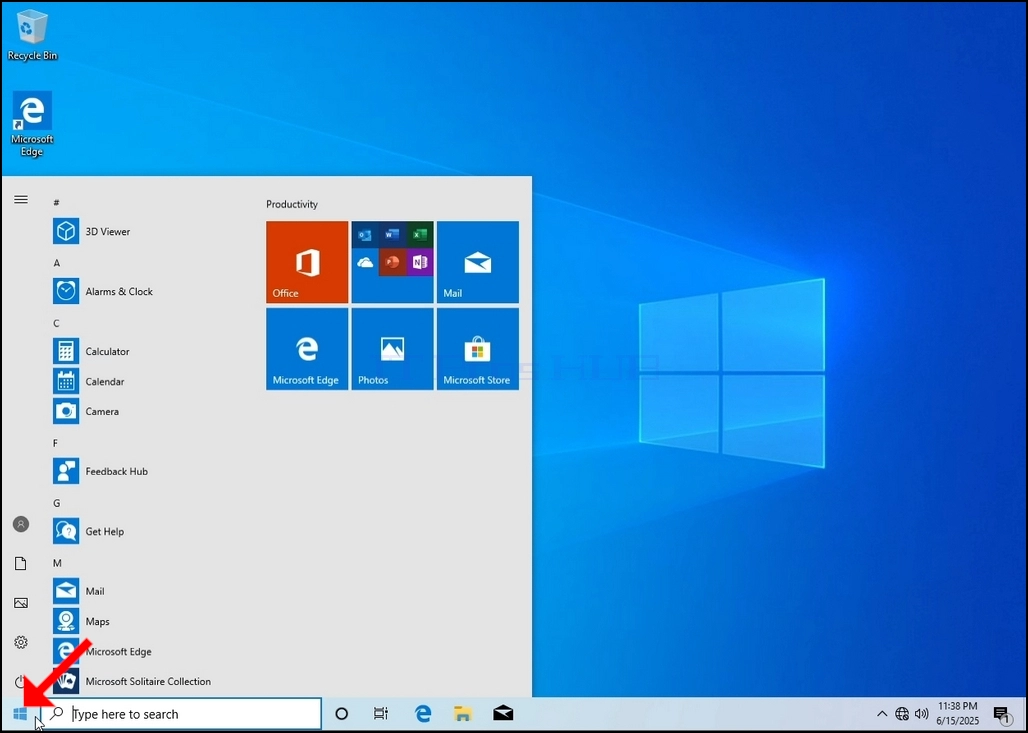Expand the Start menu hamburger button
The height and width of the screenshot is (733, 1028).
tap(21, 199)
